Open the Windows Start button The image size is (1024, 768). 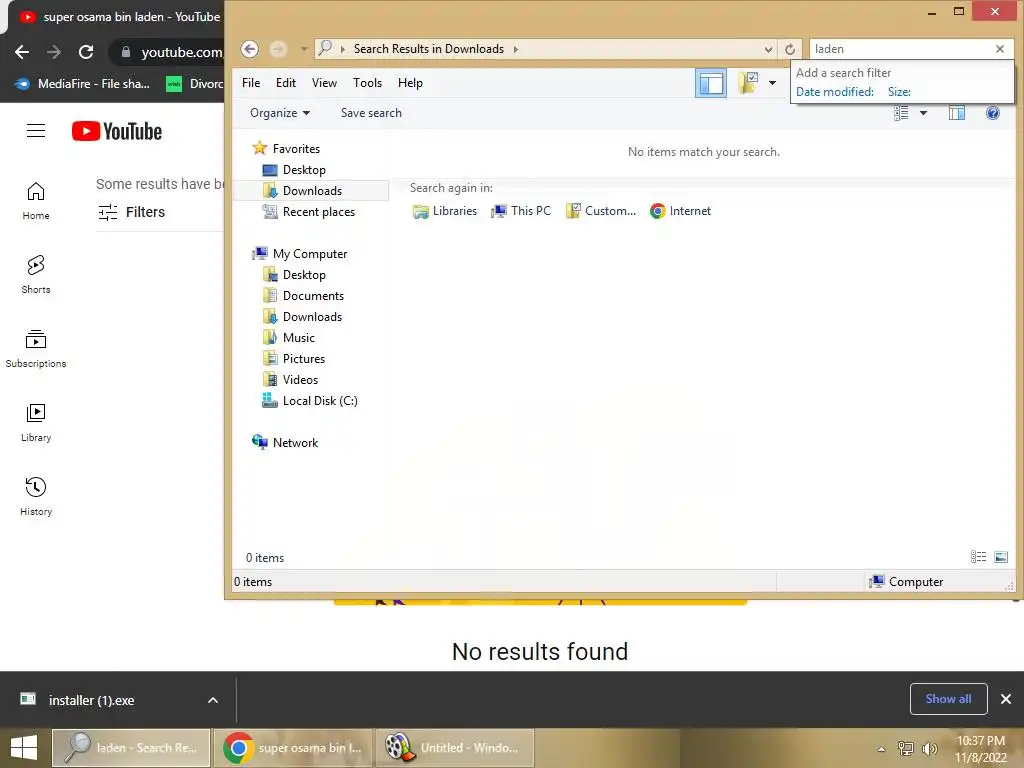24,748
